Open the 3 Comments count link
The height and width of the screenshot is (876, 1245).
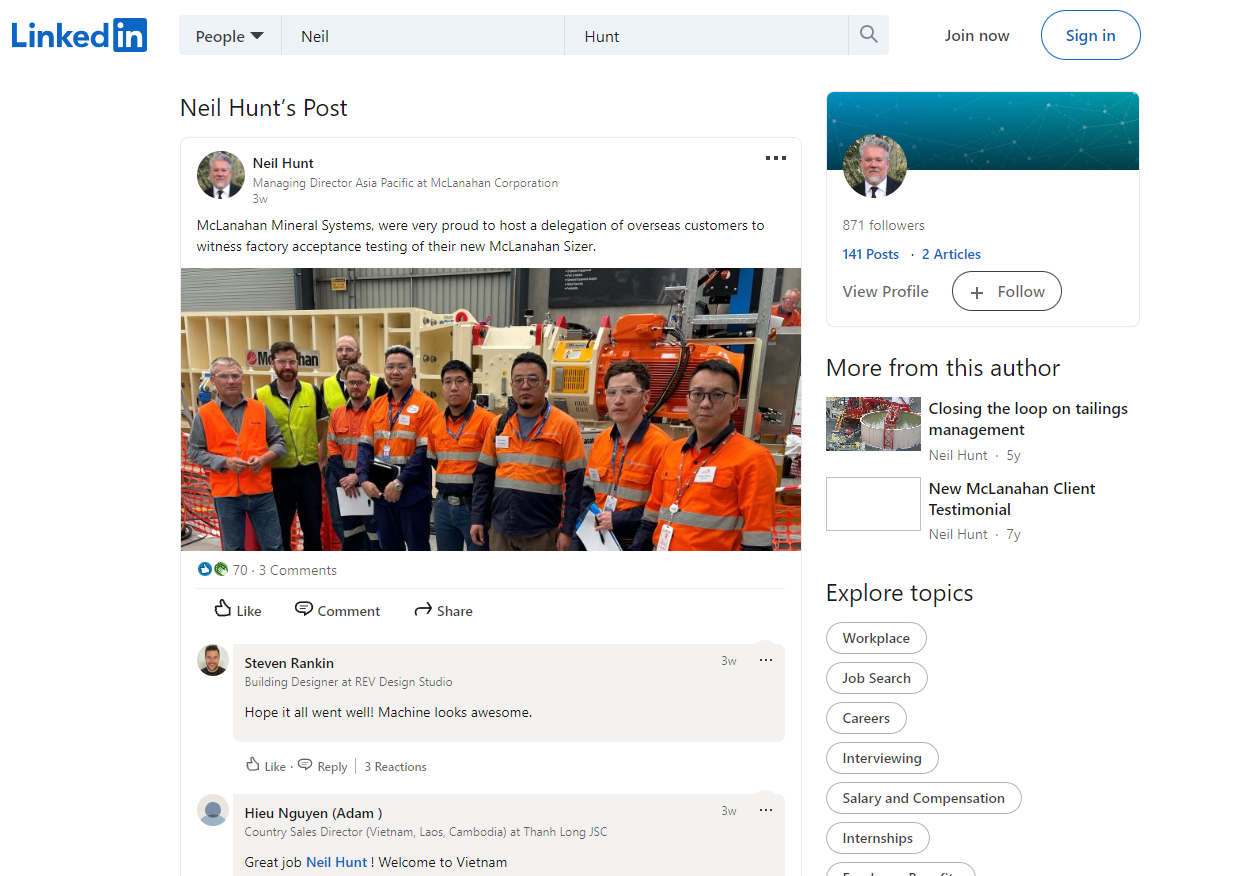pos(298,570)
